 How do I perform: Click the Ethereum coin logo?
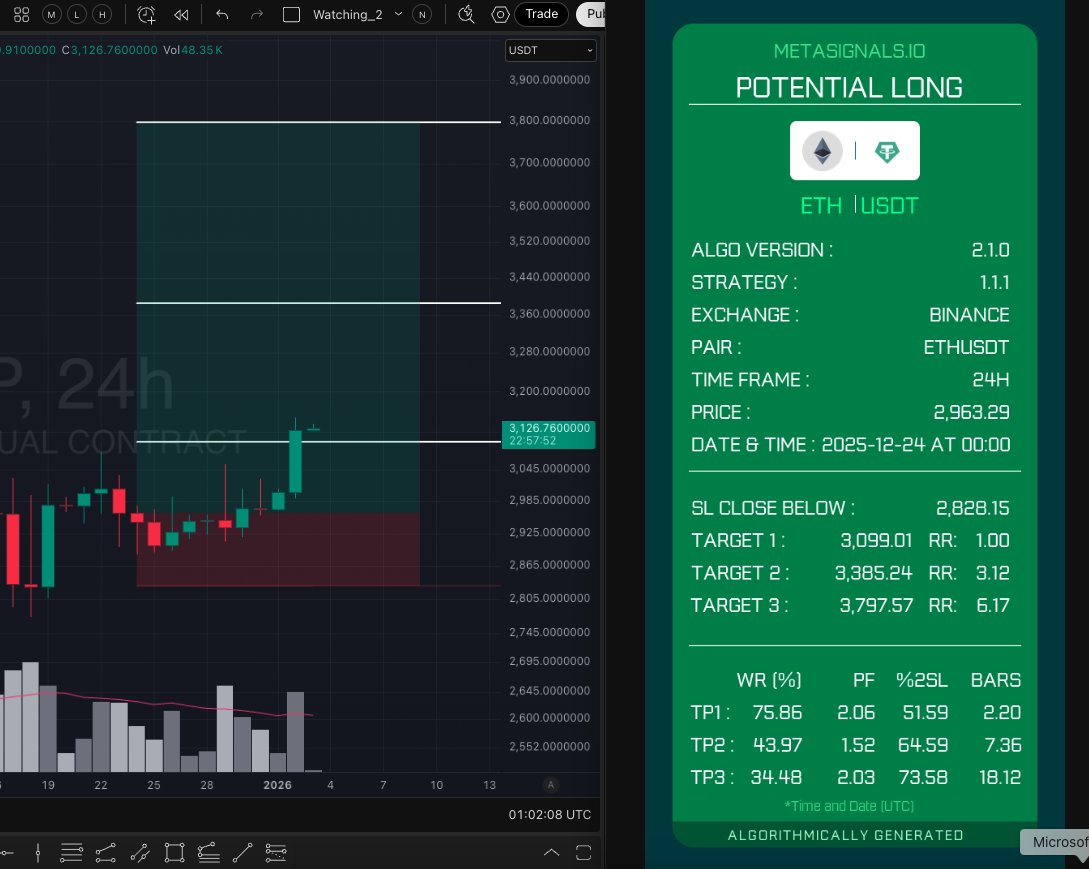[x=822, y=151]
